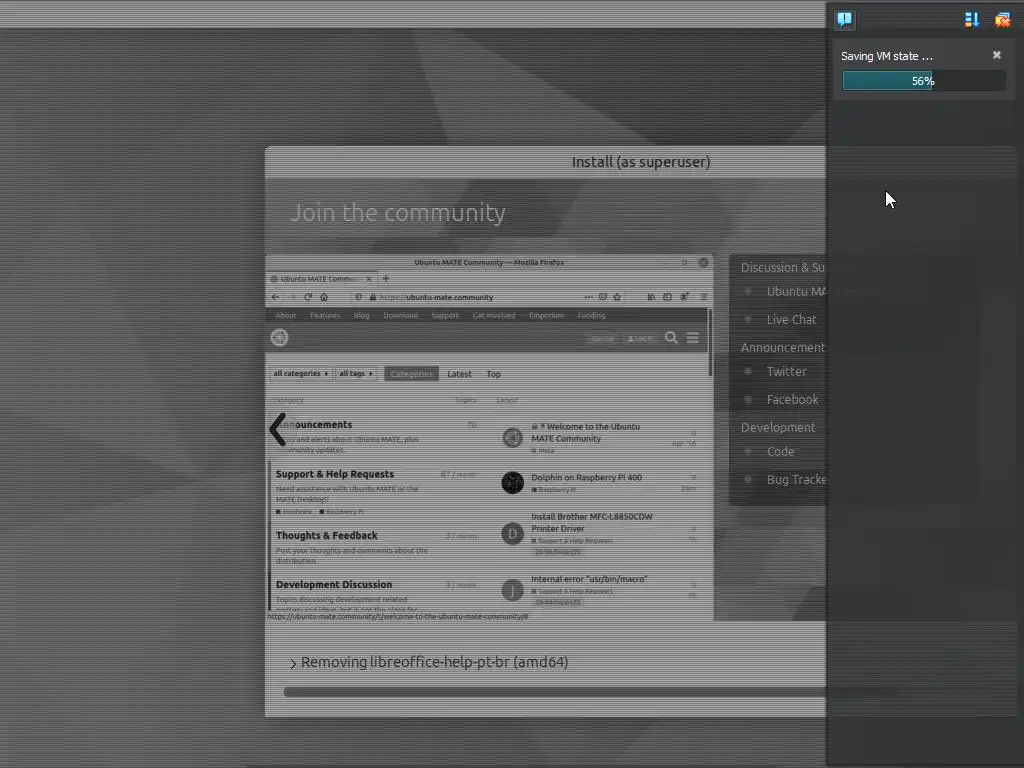
Task: Click the Firefox community screenshot in slideshow
Action: [489, 438]
